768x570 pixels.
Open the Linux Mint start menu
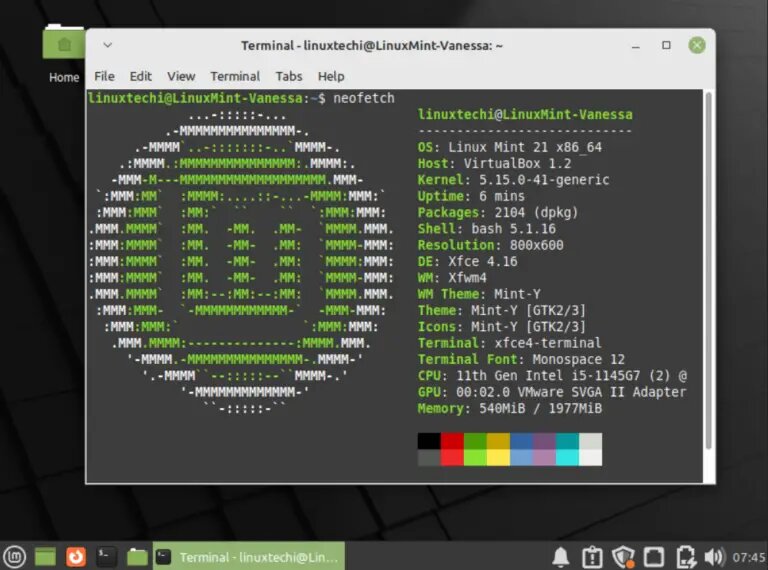(x=15, y=557)
